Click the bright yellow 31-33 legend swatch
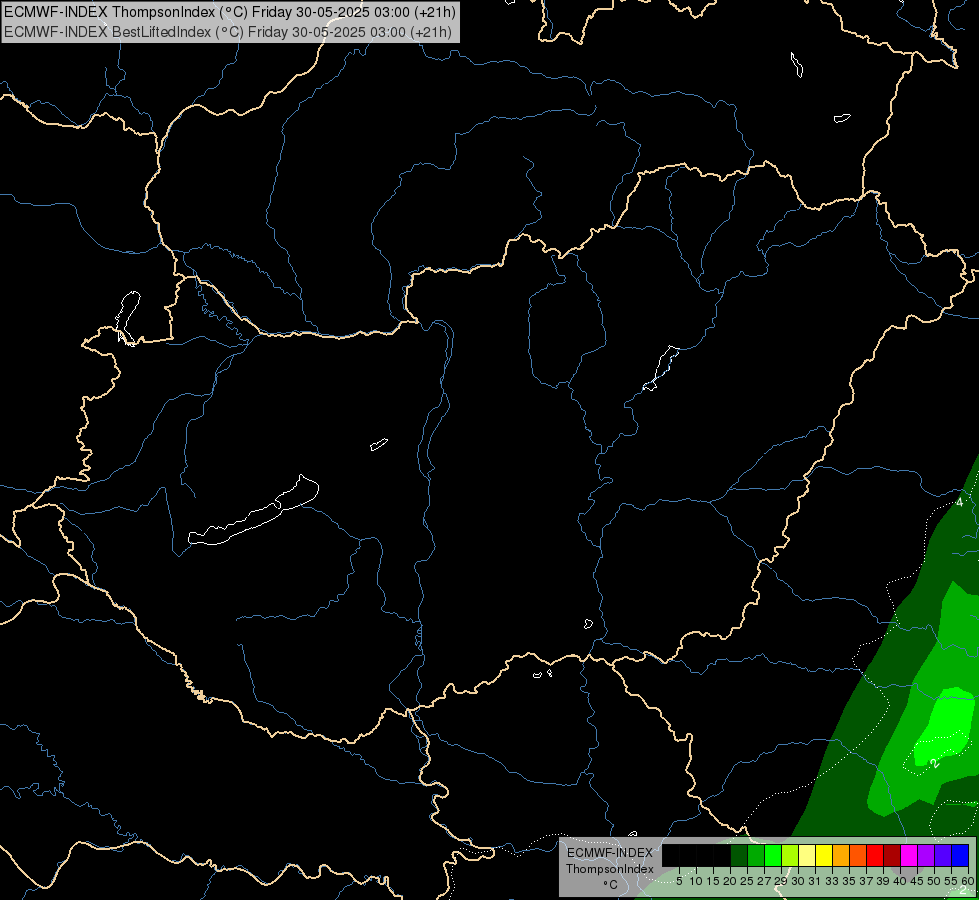The width and height of the screenshot is (979, 900). pos(824,855)
